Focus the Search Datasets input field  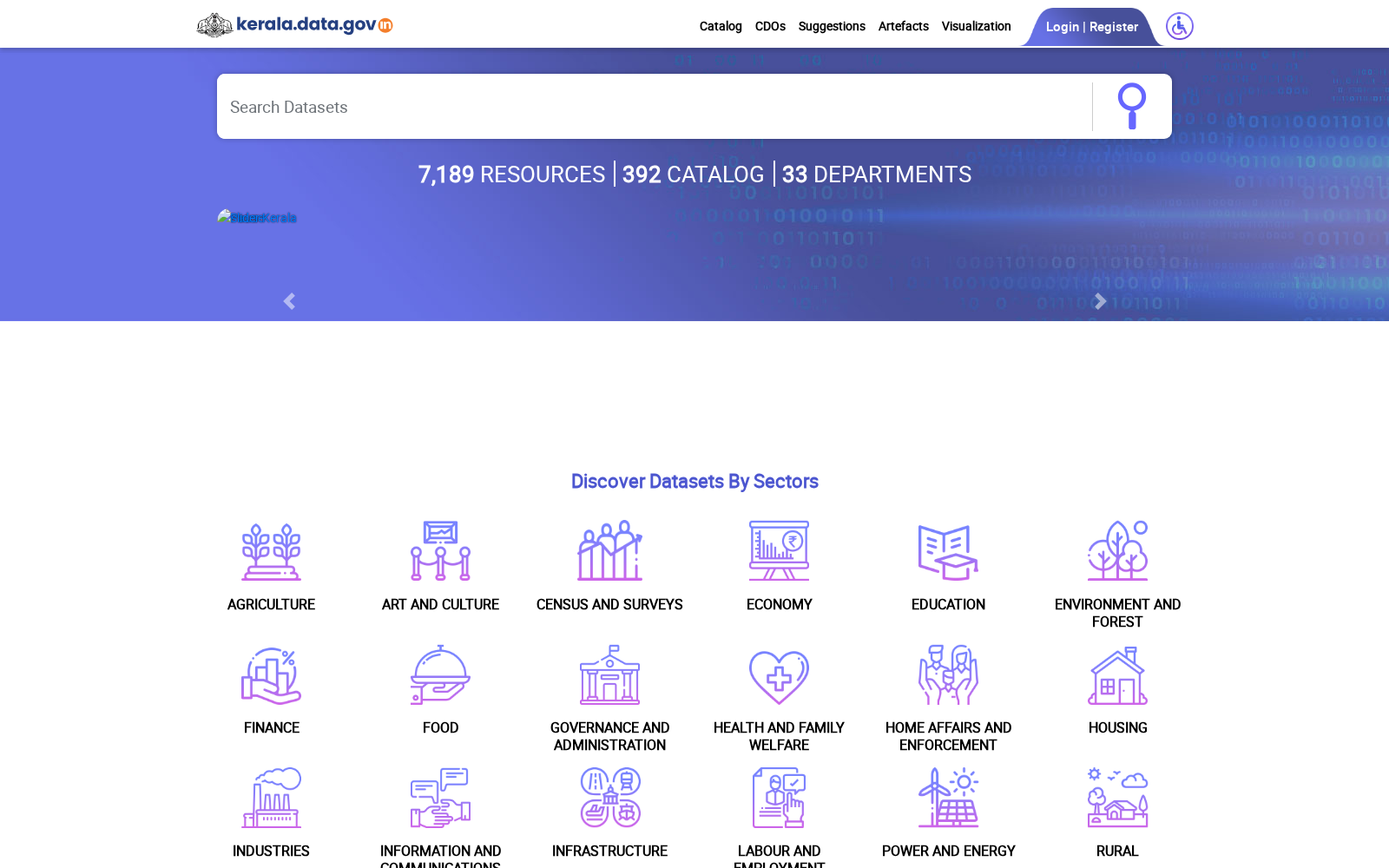(x=655, y=107)
